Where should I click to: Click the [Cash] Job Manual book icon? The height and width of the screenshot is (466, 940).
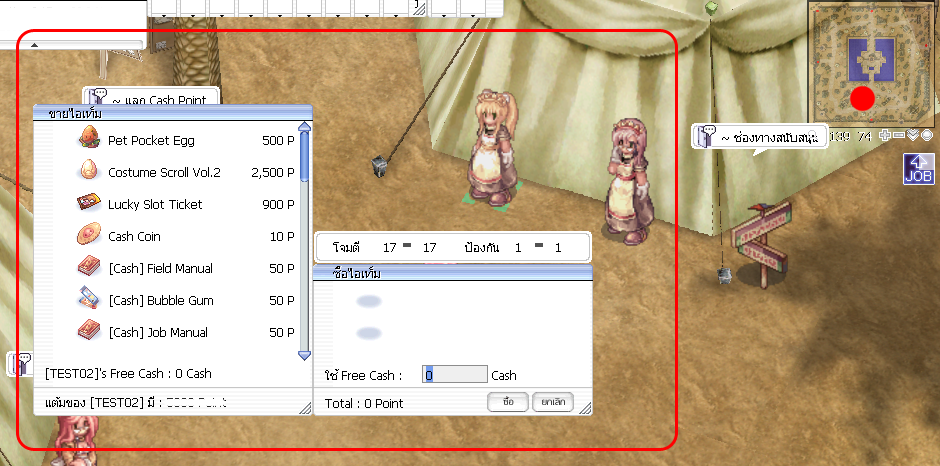pyautogui.click(x=89, y=331)
